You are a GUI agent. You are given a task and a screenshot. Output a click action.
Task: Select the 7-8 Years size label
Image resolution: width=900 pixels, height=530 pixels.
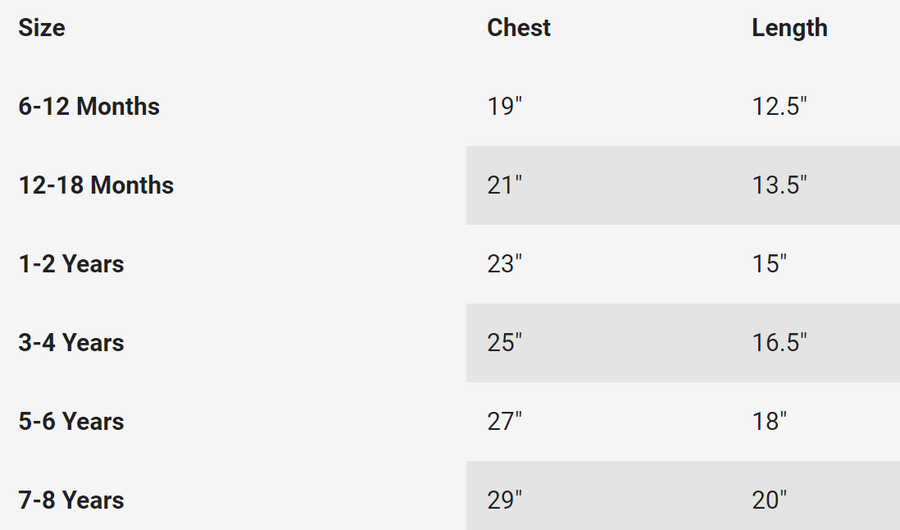(71, 500)
